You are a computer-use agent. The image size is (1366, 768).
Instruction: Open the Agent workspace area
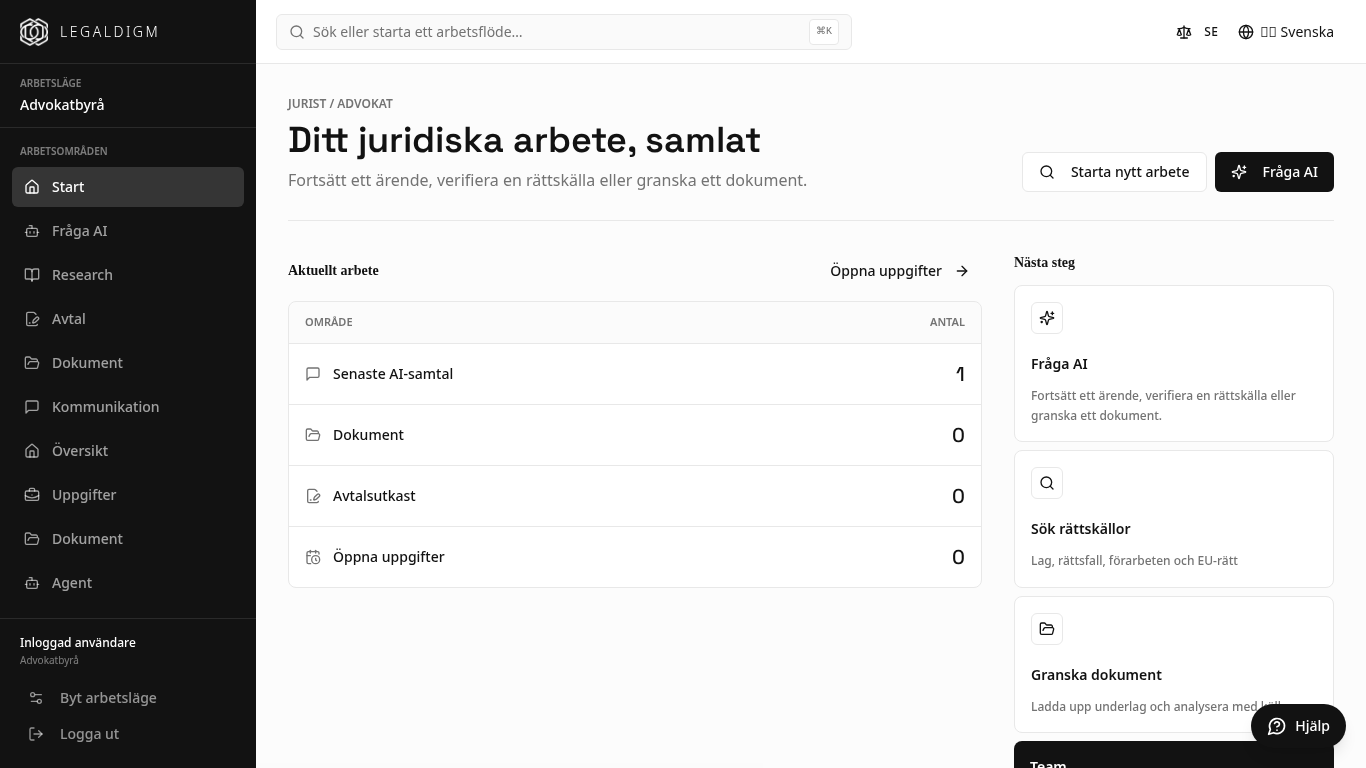click(x=128, y=583)
